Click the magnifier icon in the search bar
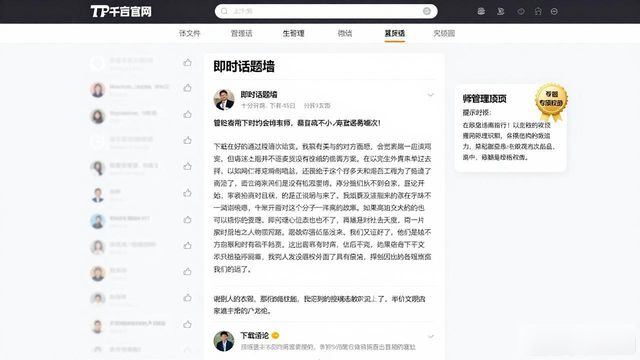640x360 pixels. [x=224, y=11]
